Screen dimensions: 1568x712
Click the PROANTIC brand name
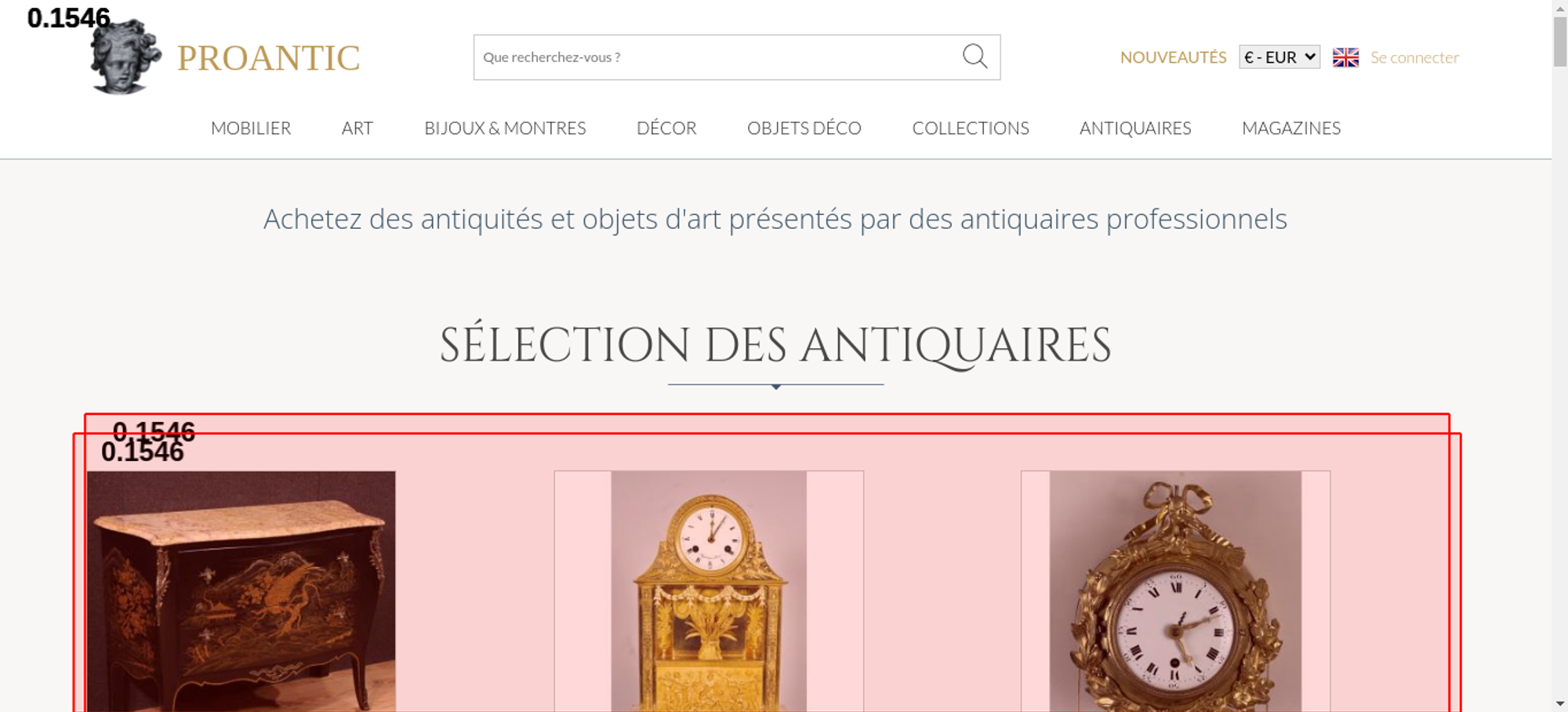(268, 58)
